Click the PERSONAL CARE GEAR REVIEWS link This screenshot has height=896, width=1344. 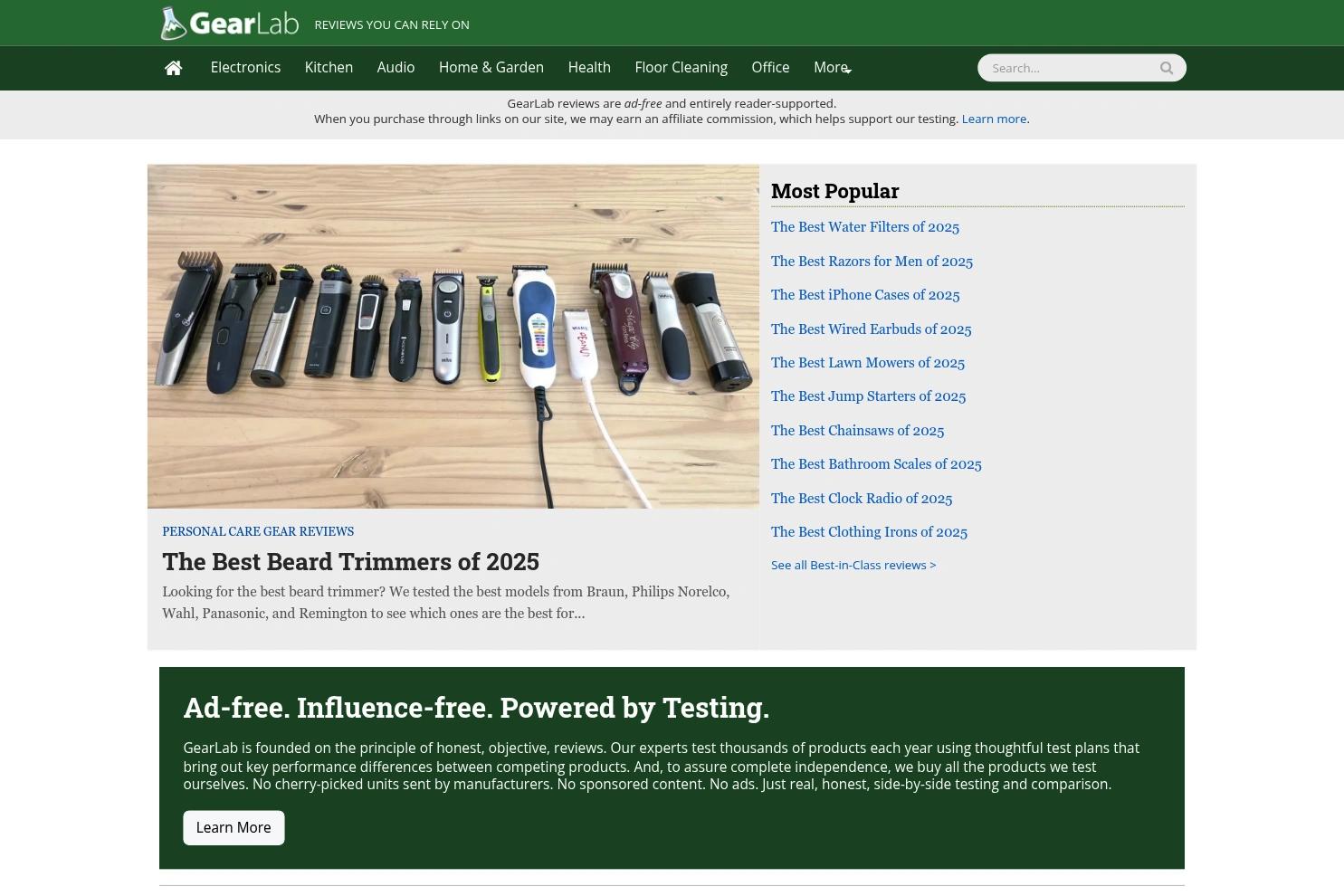258,531
